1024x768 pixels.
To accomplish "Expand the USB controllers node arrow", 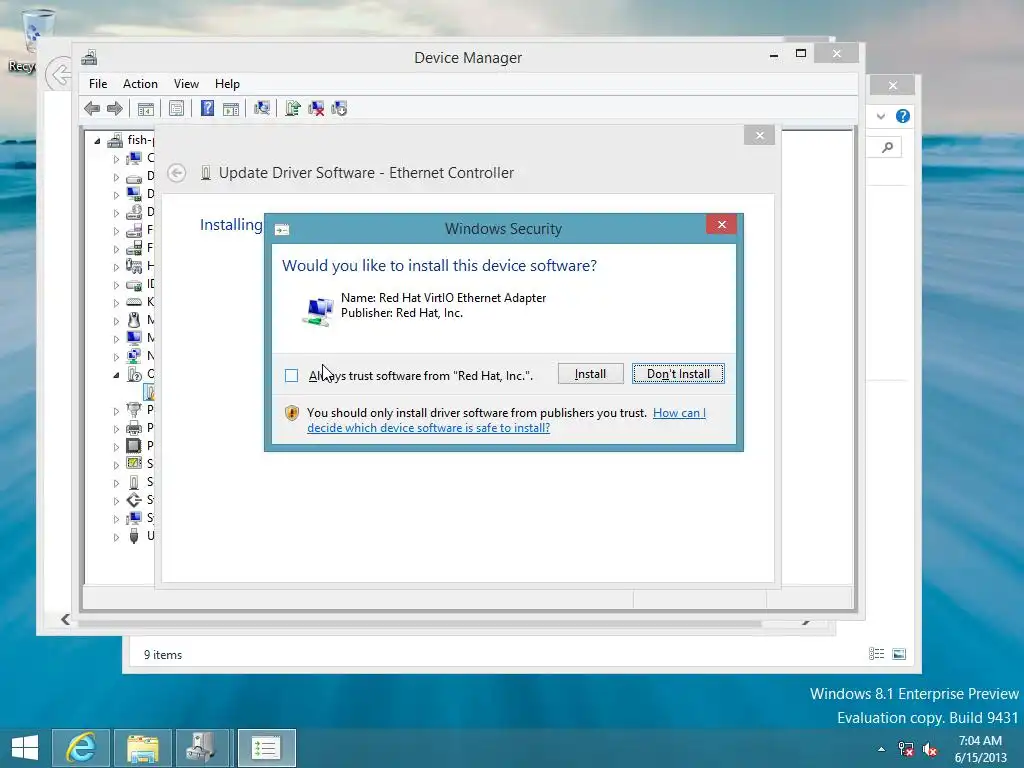I will pyautogui.click(x=116, y=537).
